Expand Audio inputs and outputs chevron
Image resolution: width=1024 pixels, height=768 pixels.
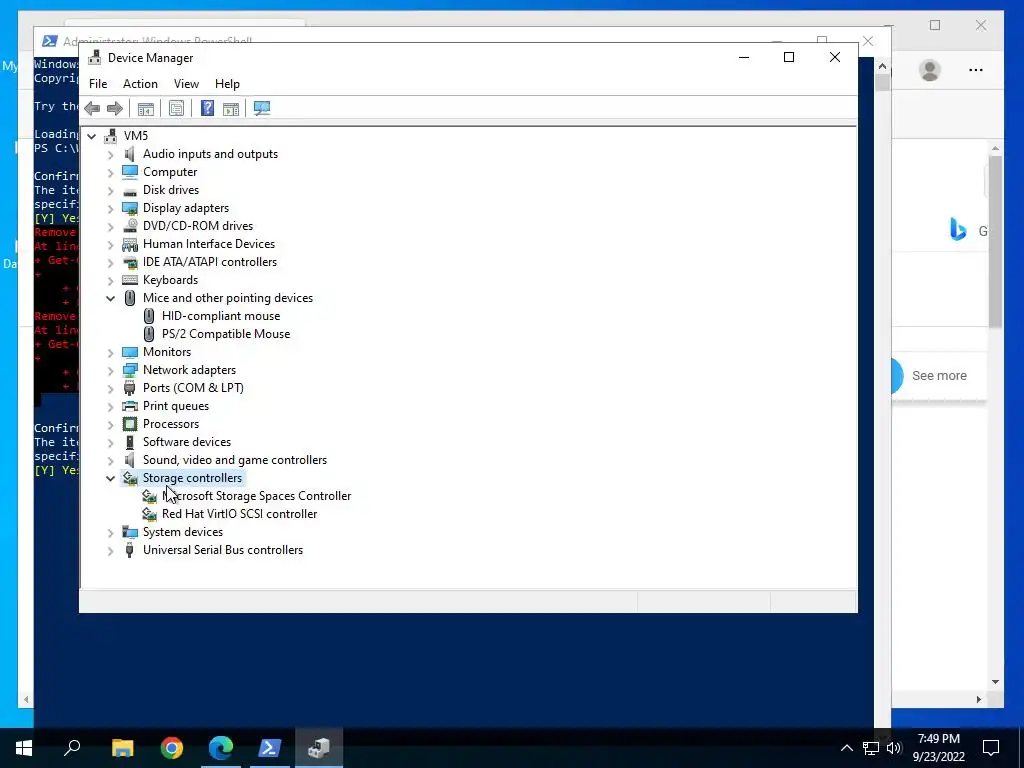pyautogui.click(x=110, y=155)
